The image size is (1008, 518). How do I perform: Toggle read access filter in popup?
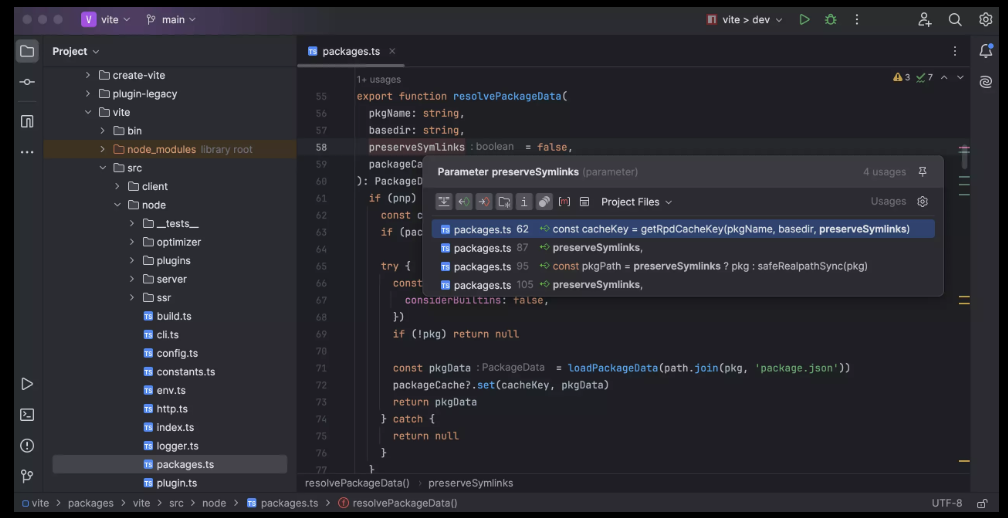point(464,202)
